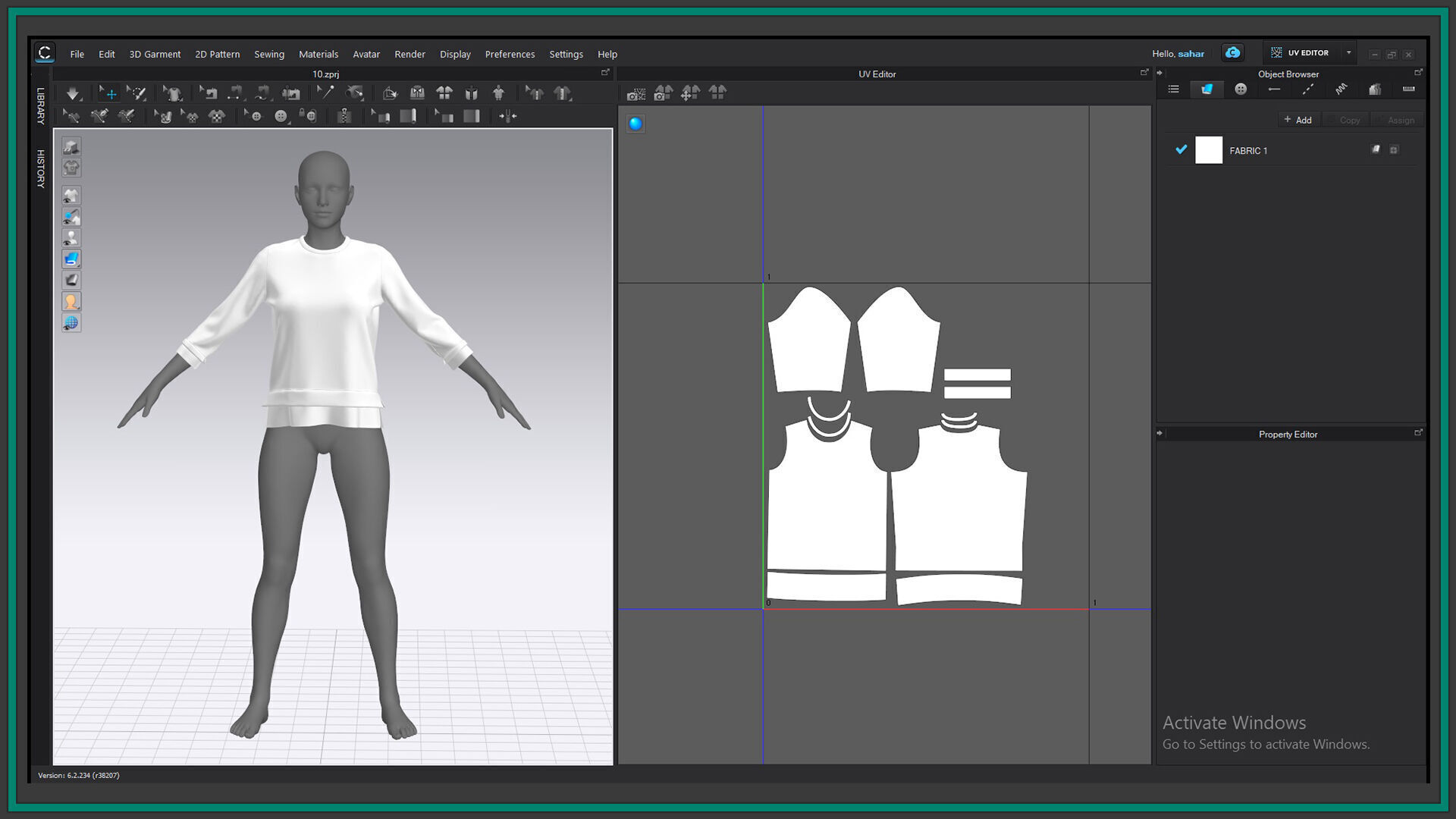Select the Edit Texture checker shirt tool

coord(190,116)
